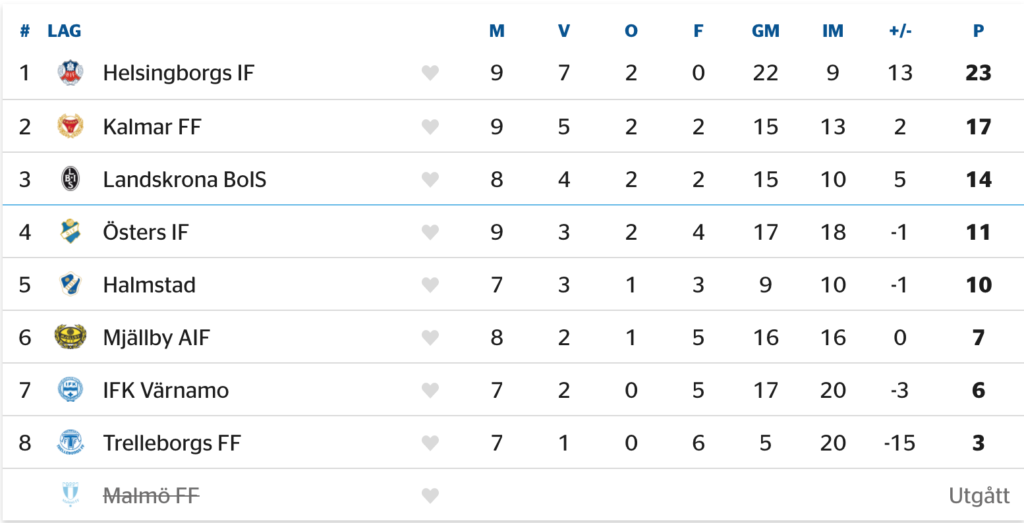The height and width of the screenshot is (523, 1024).
Task: Click the Utgått status label
Action: [x=976, y=495]
